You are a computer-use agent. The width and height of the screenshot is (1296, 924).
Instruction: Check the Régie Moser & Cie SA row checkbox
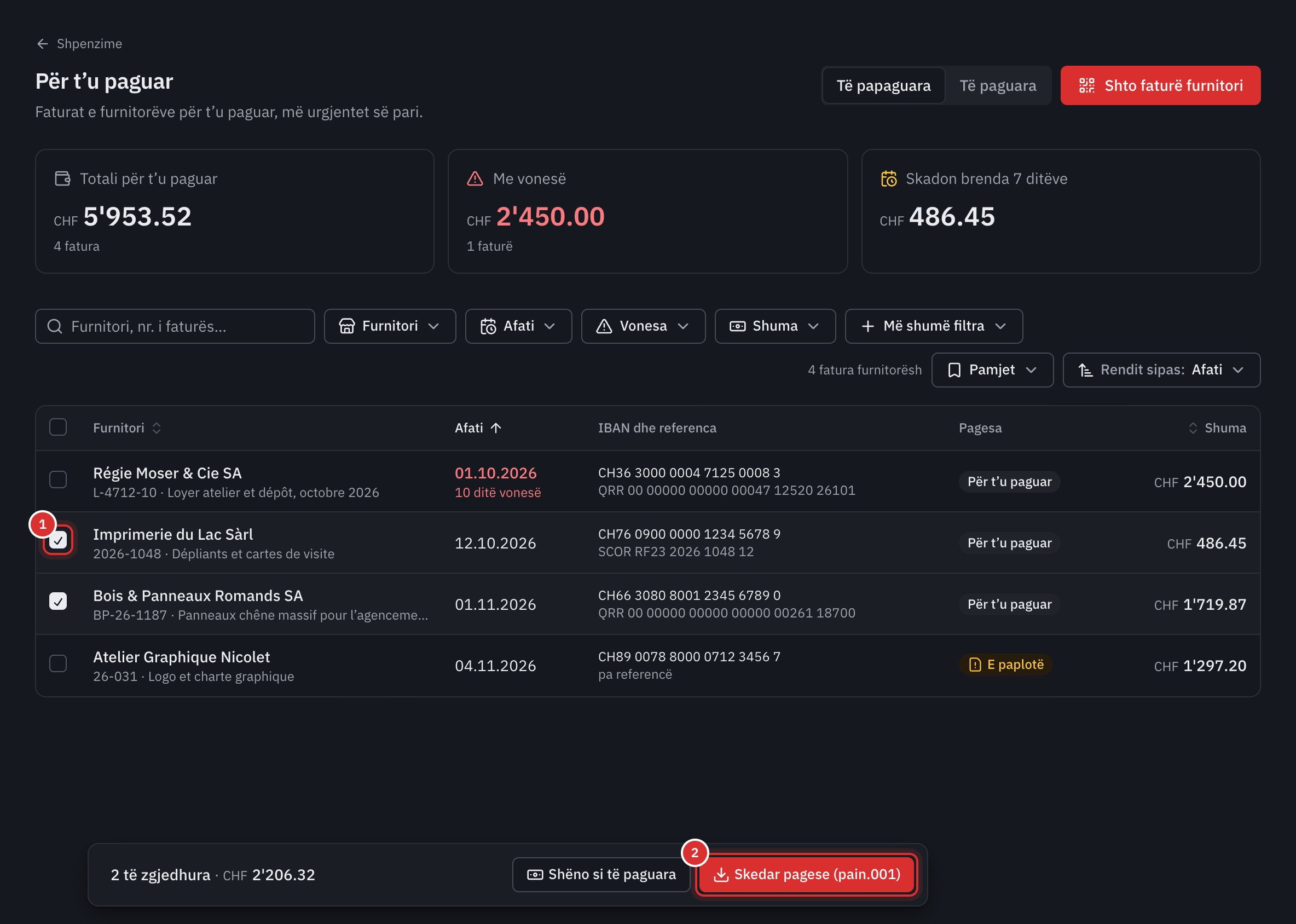coord(58,480)
